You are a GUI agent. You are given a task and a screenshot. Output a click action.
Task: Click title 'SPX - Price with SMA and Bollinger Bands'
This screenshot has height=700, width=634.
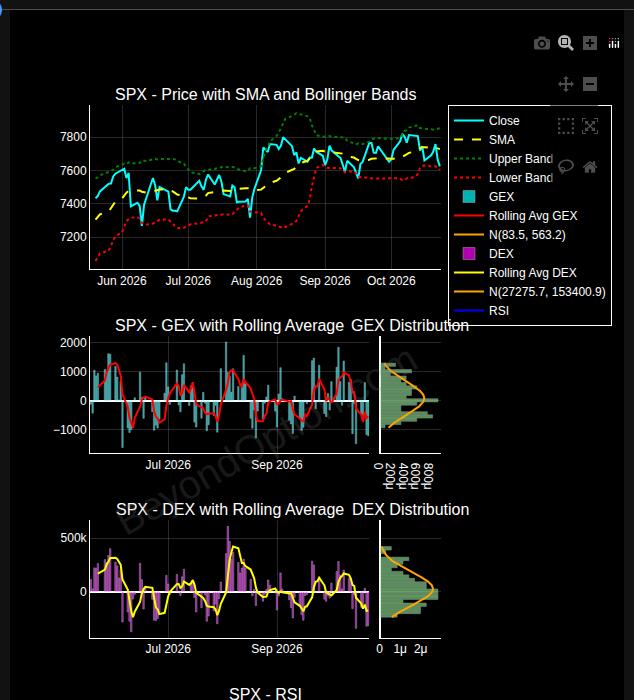pos(266,95)
